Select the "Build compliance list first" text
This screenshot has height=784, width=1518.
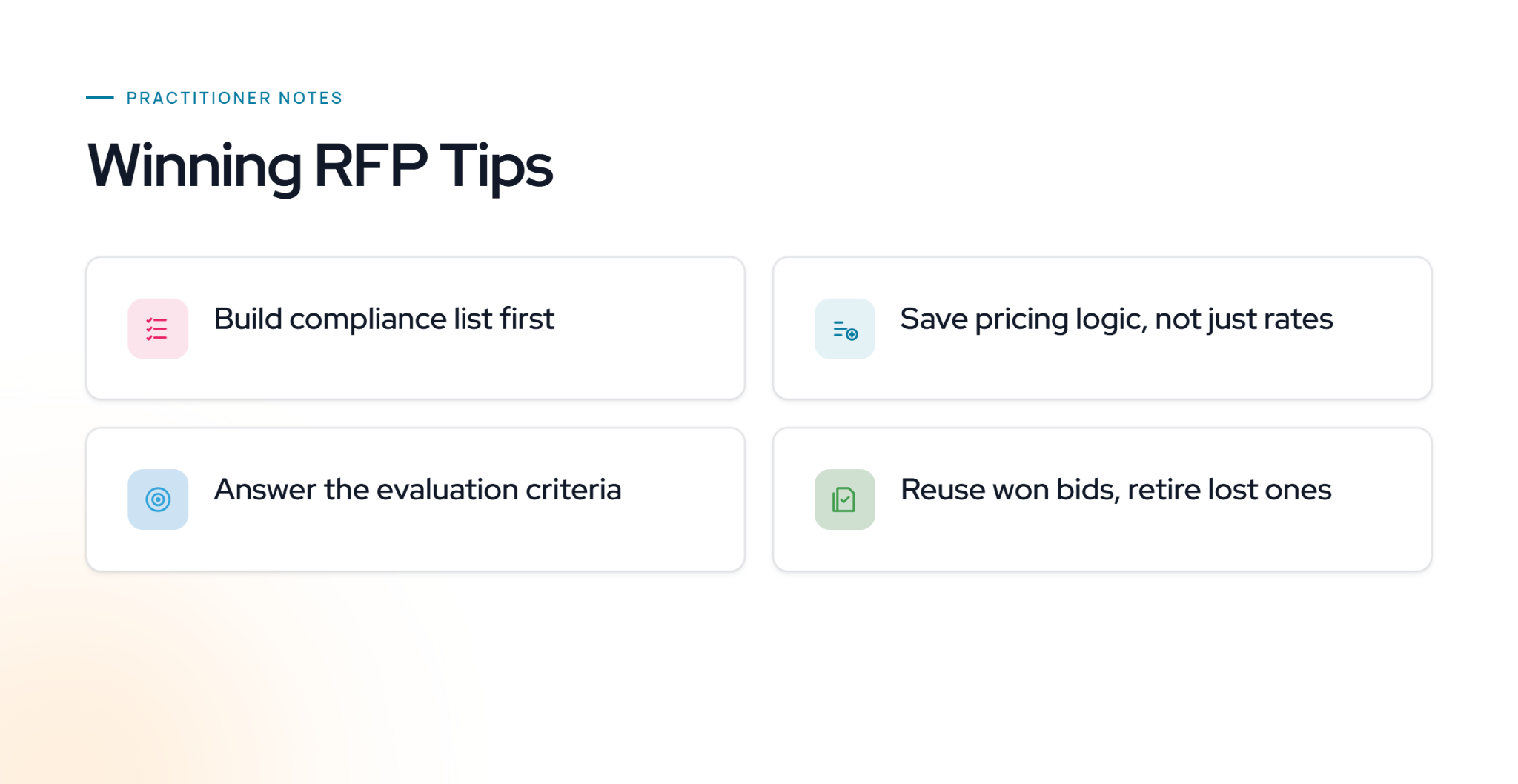(x=384, y=319)
